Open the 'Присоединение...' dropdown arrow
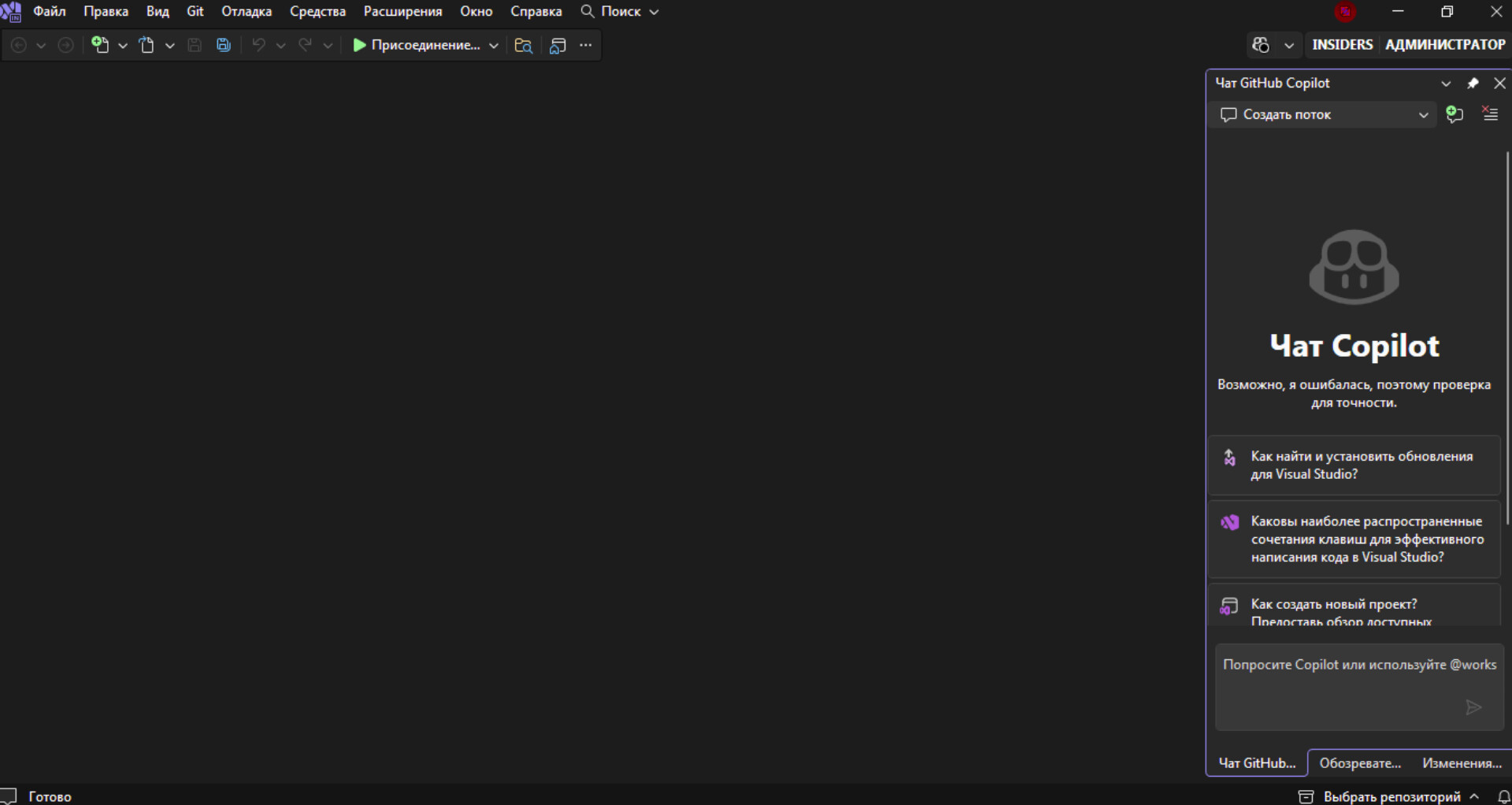Viewport: 1512px width, 805px height. tap(494, 46)
